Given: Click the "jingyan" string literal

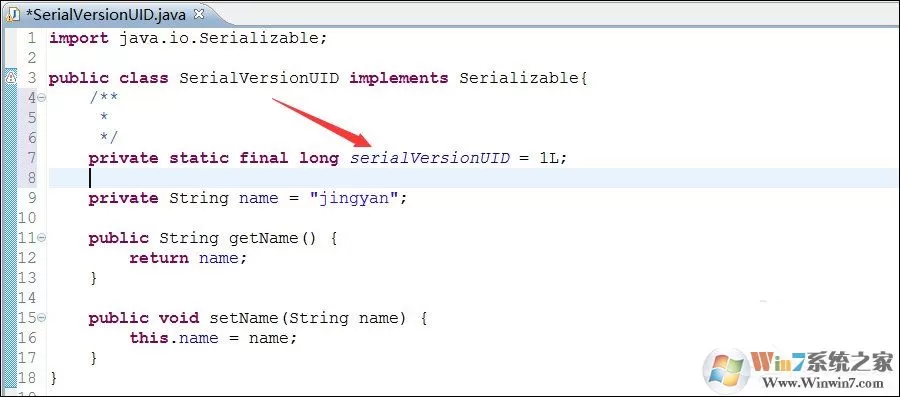Looking at the screenshot, I should pos(352,198).
